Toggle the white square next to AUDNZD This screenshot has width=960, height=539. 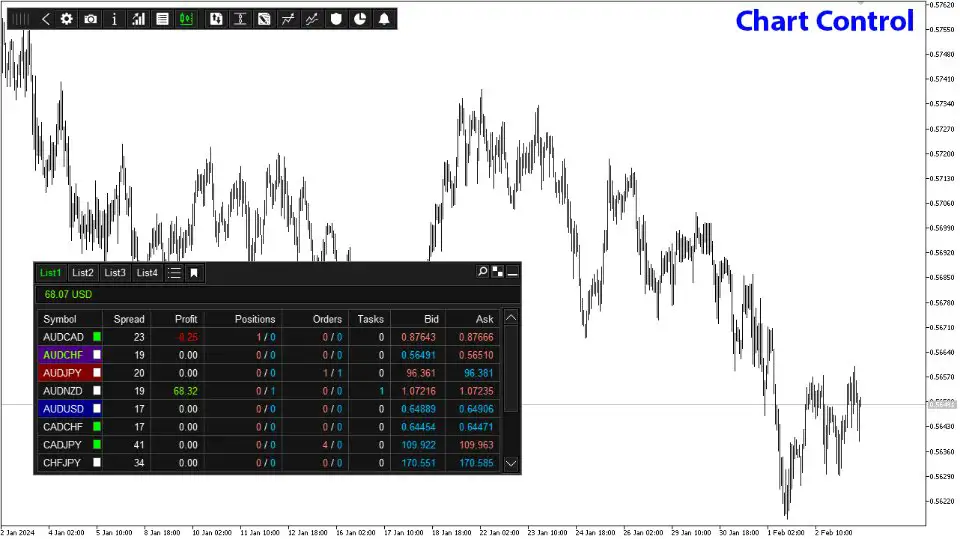coord(97,391)
